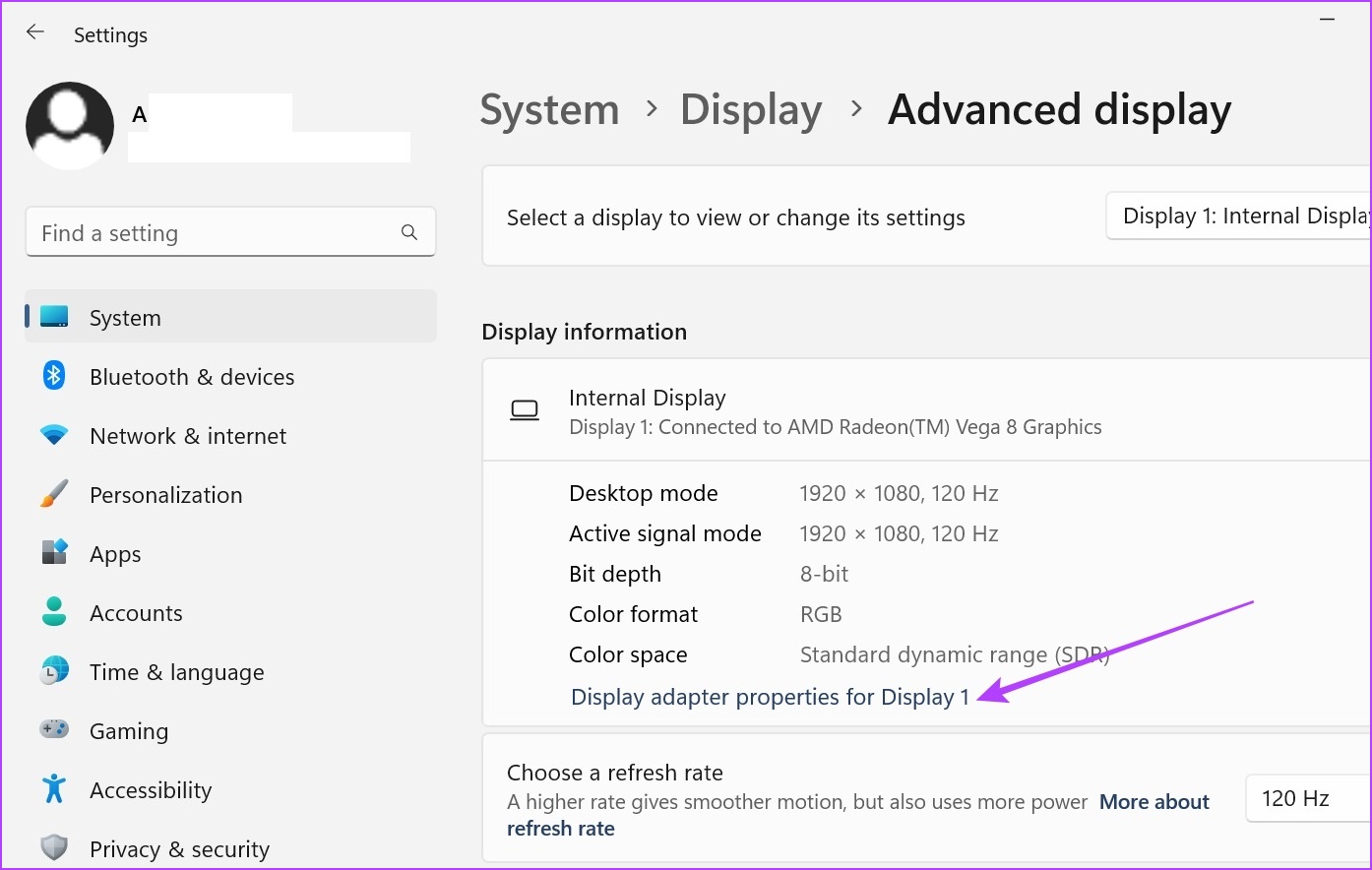Open Display adapter properties for Display 1
The image size is (1372, 870).
(x=772, y=697)
